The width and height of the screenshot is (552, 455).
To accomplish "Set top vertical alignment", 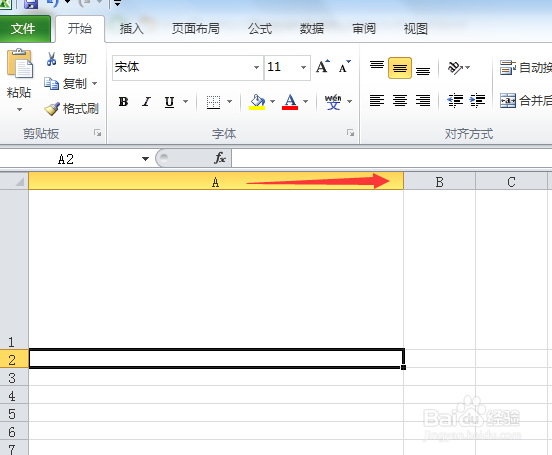I will pos(377,67).
